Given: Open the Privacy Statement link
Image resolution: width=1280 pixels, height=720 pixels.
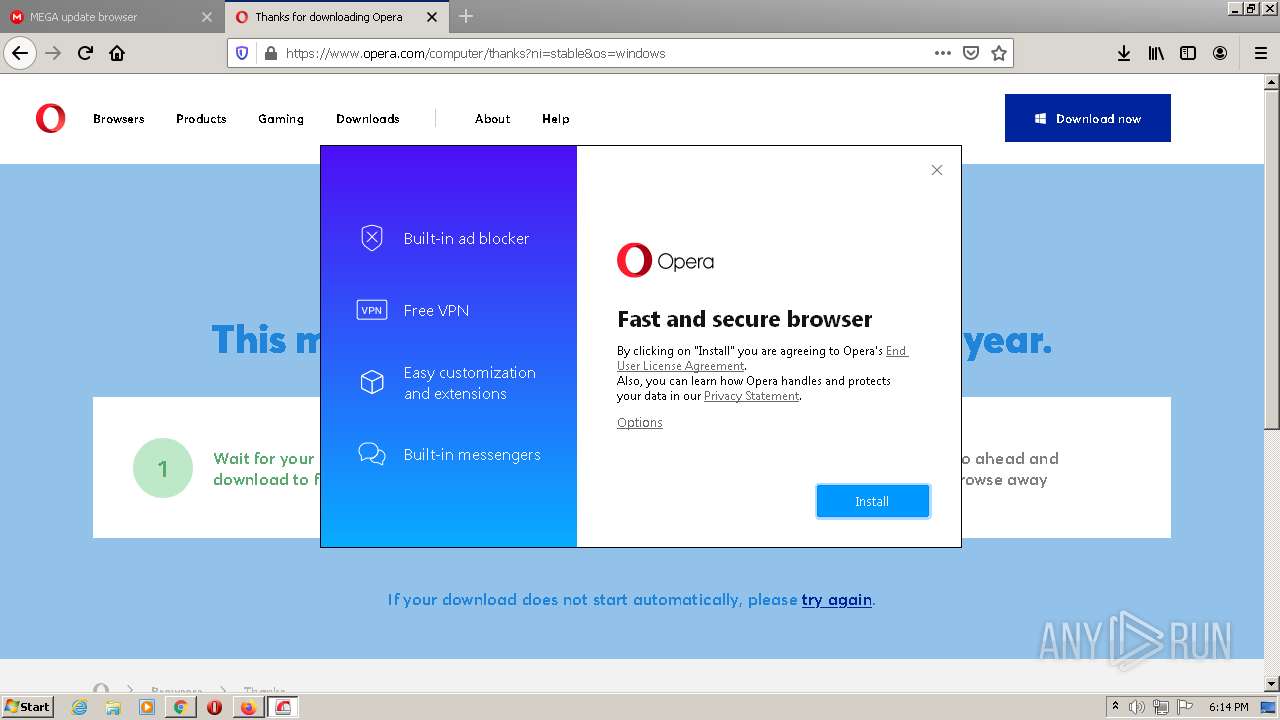Looking at the screenshot, I should (x=751, y=396).
